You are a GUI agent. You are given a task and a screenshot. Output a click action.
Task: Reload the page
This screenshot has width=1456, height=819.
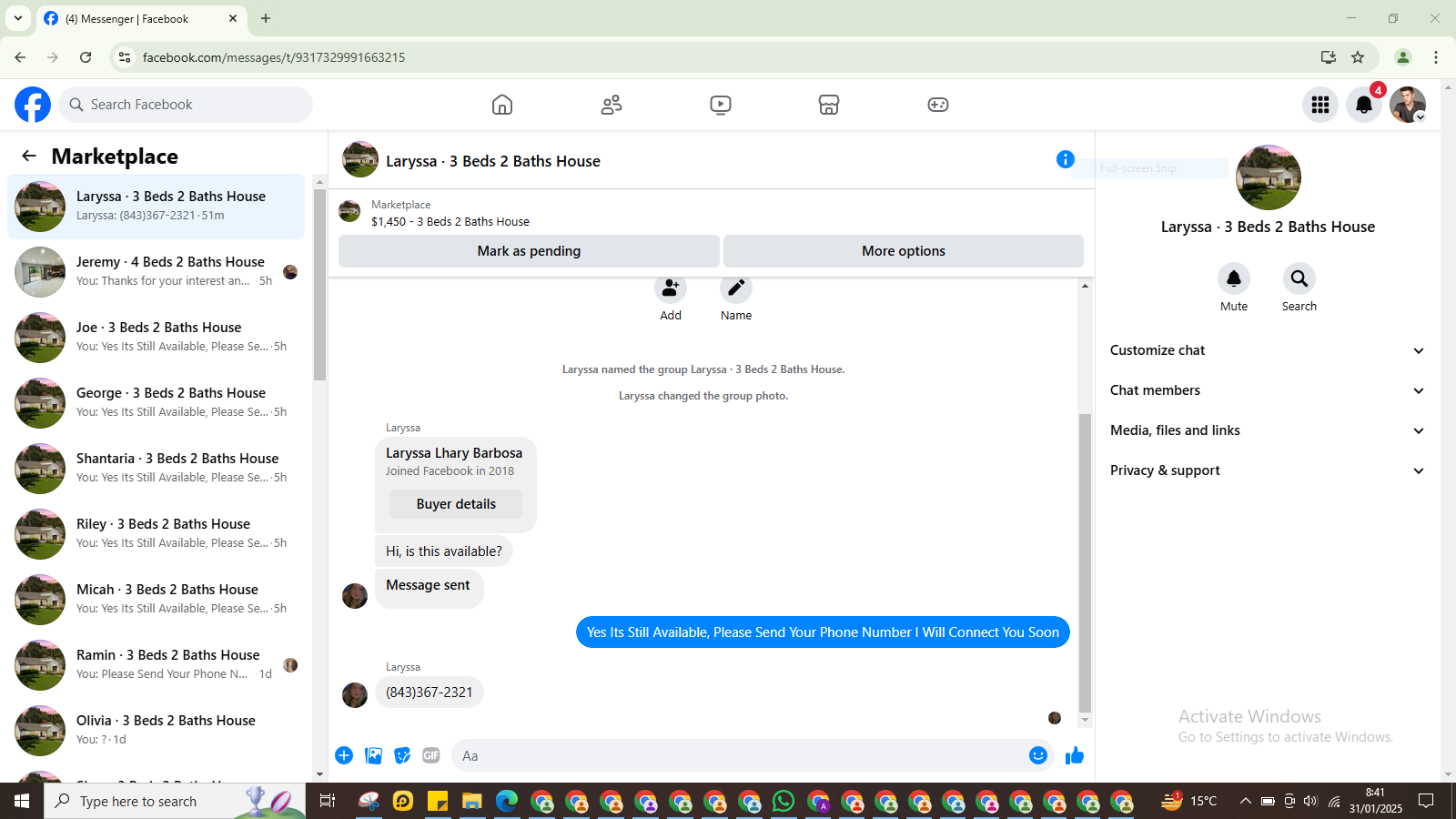86,57
